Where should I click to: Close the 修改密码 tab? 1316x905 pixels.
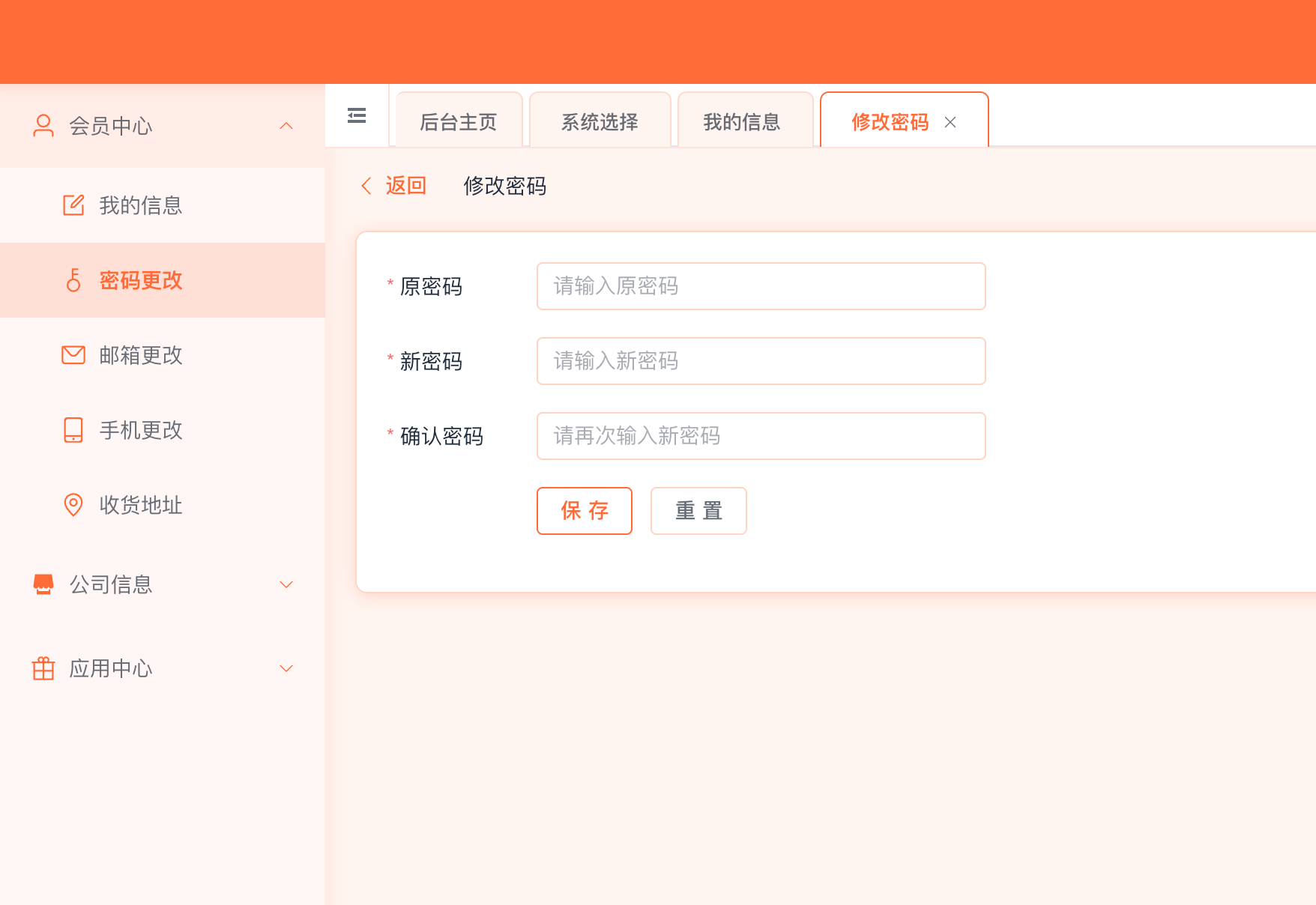(x=950, y=122)
